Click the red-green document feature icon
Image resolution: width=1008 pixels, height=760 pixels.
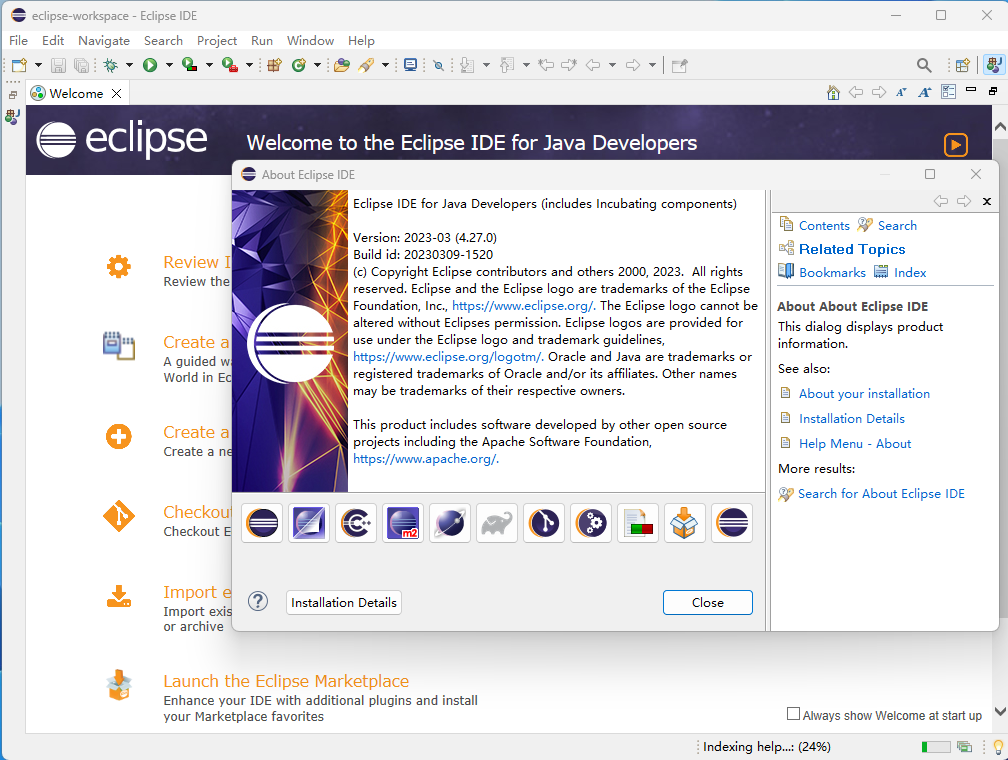tap(637, 523)
